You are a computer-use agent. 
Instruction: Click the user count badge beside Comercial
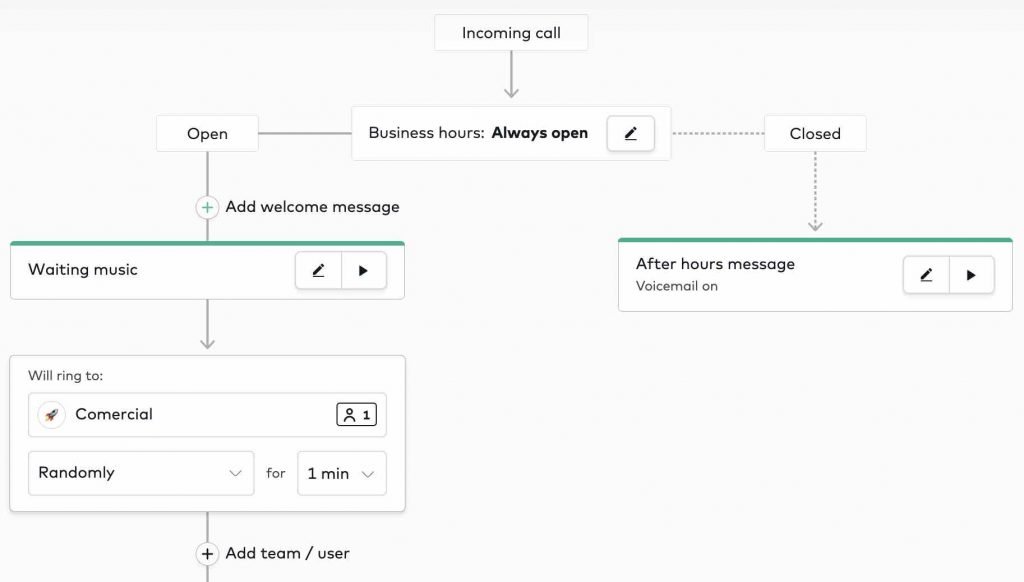(x=356, y=414)
